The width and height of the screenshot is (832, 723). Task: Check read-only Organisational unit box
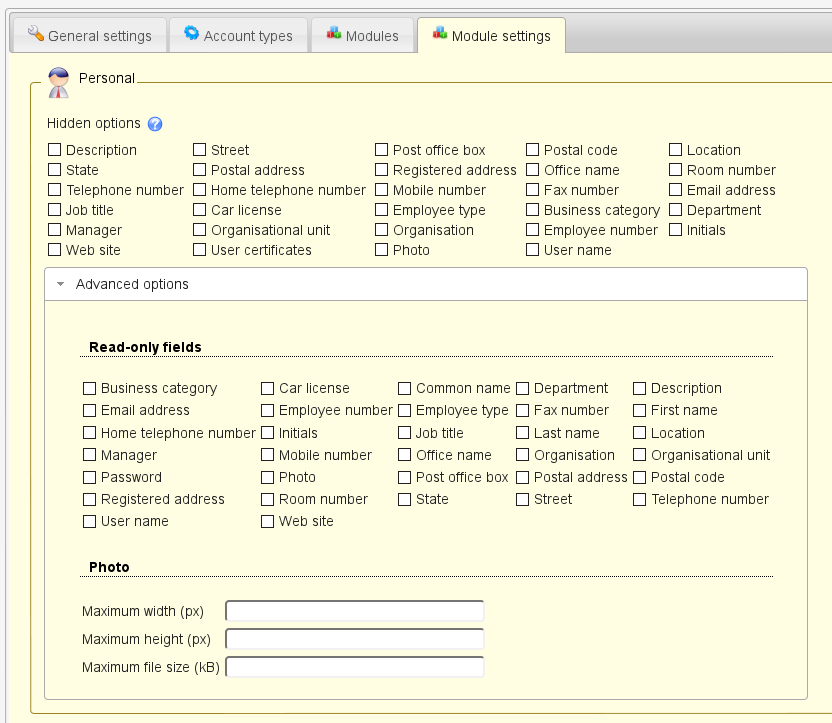click(x=640, y=455)
